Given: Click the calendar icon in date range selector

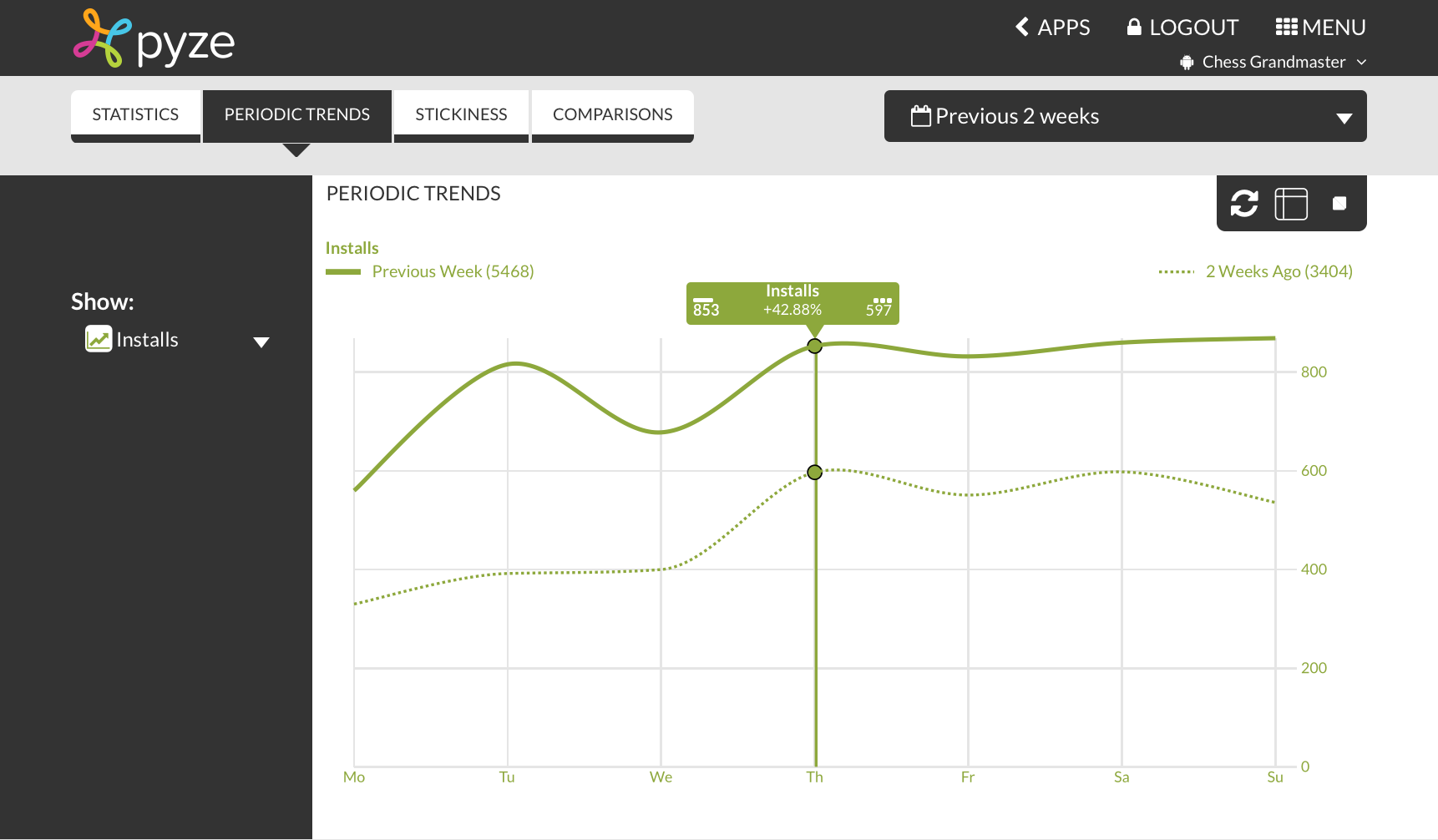Looking at the screenshot, I should click(x=920, y=116).
